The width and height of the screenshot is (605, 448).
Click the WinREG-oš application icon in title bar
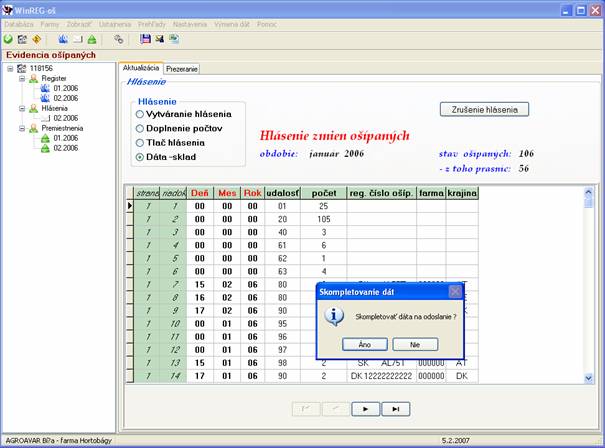point(7,10)
